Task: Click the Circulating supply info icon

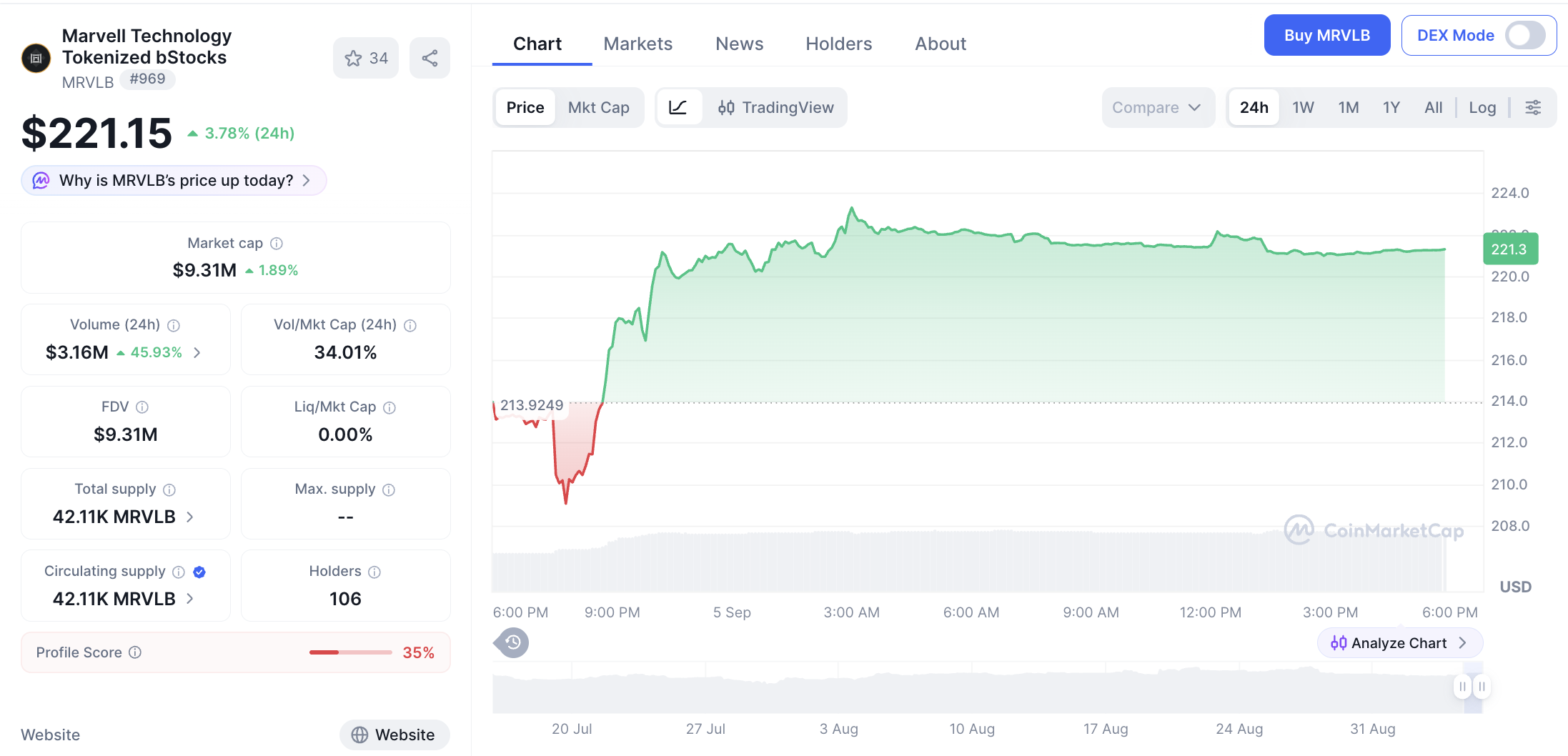Action: point(179,572)
